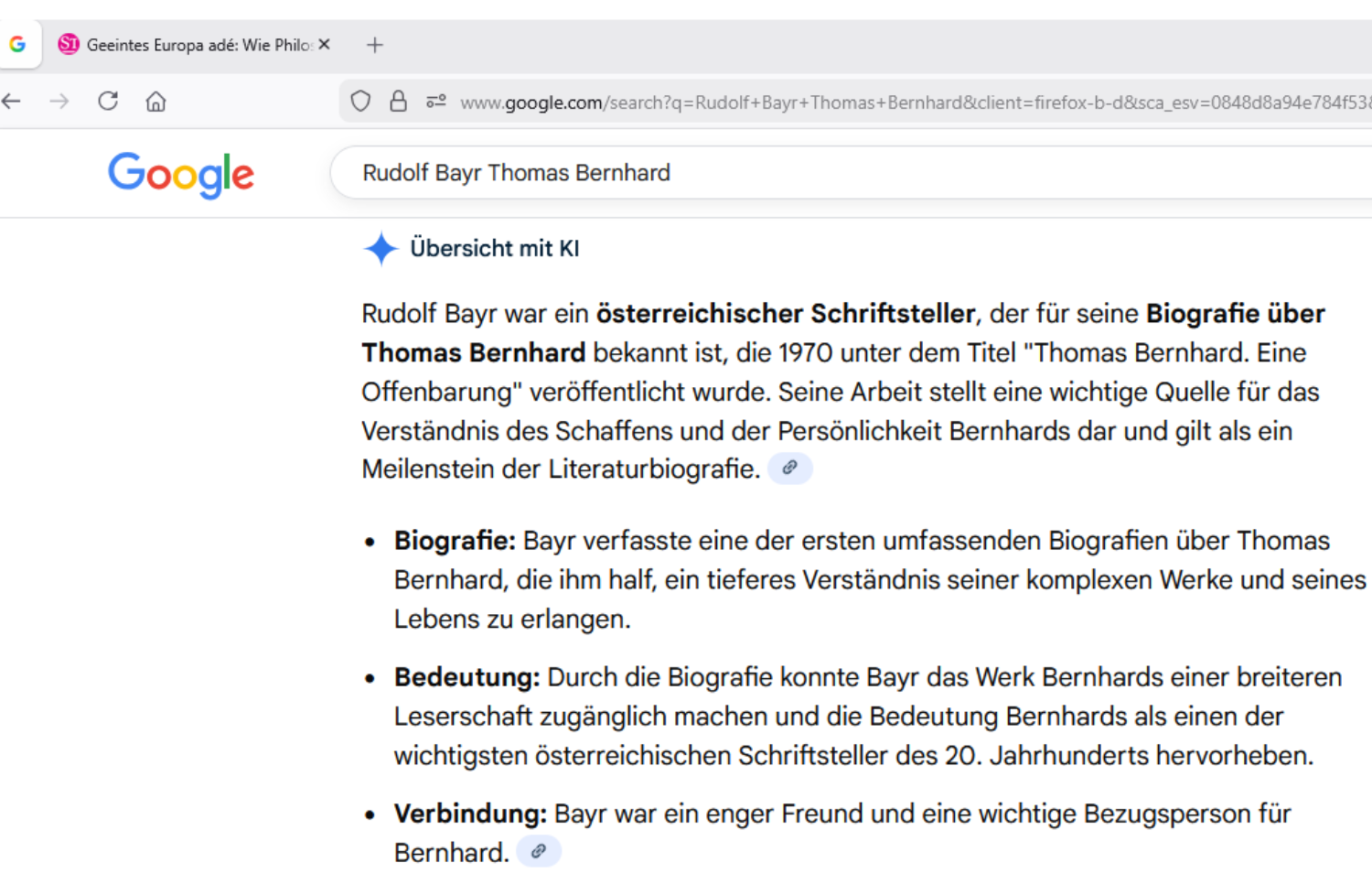Click the "Übersicht mit KI" heading
Screen dimensions: 1372x884
[x=494, y=249]
